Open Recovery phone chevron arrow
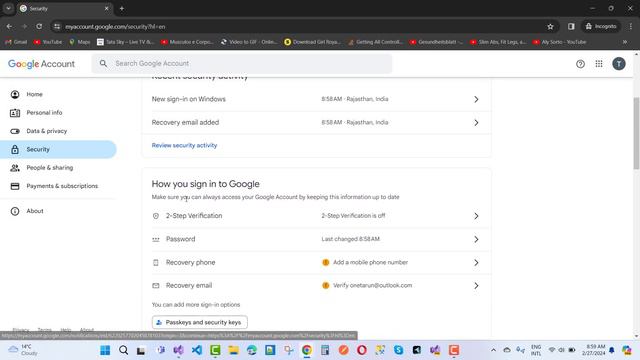This screenshot has width=640, height=360. point(476,262)
